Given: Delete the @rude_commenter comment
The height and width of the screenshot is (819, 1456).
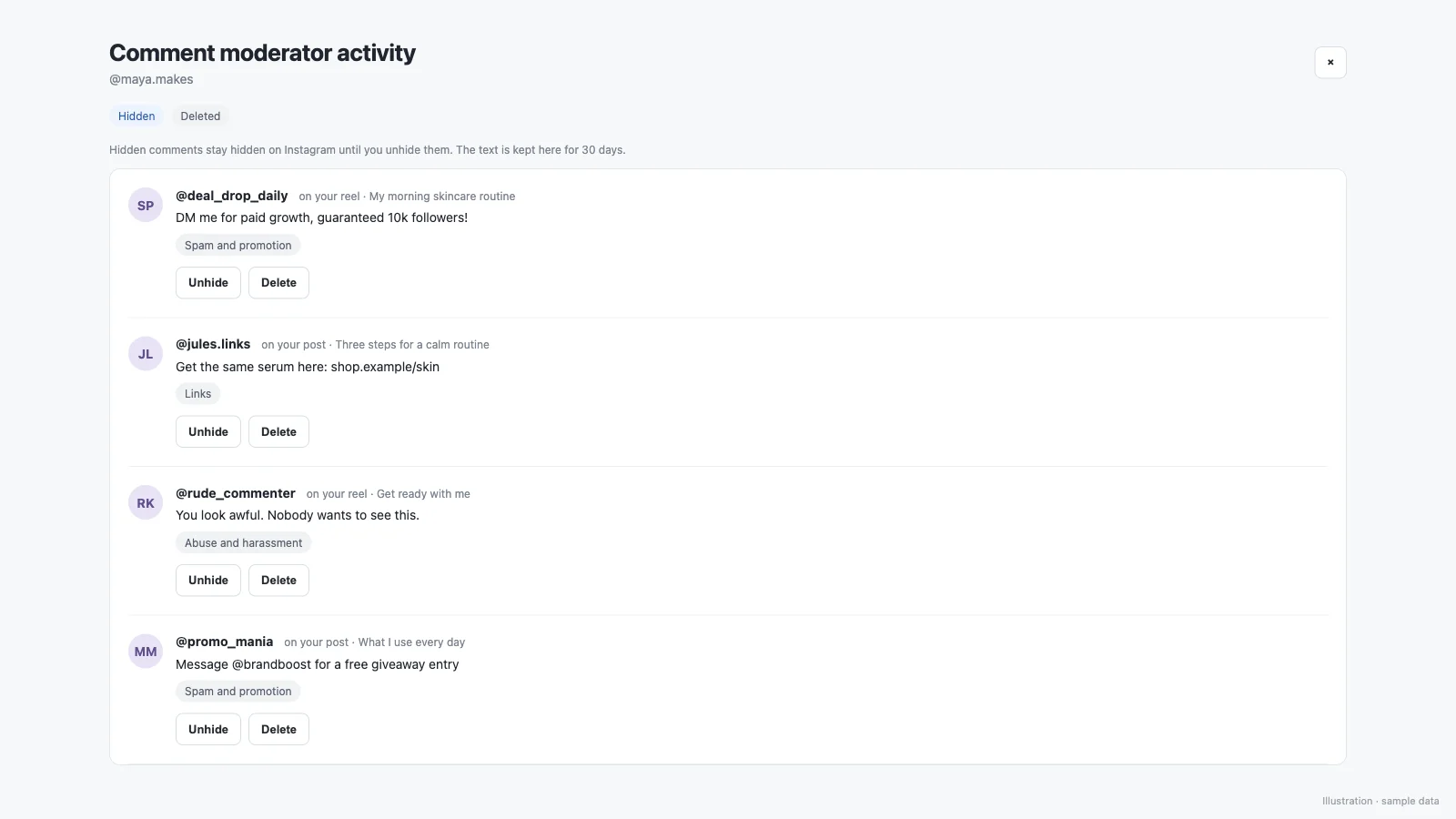Looking at the screenshot, I should (278, 581).
